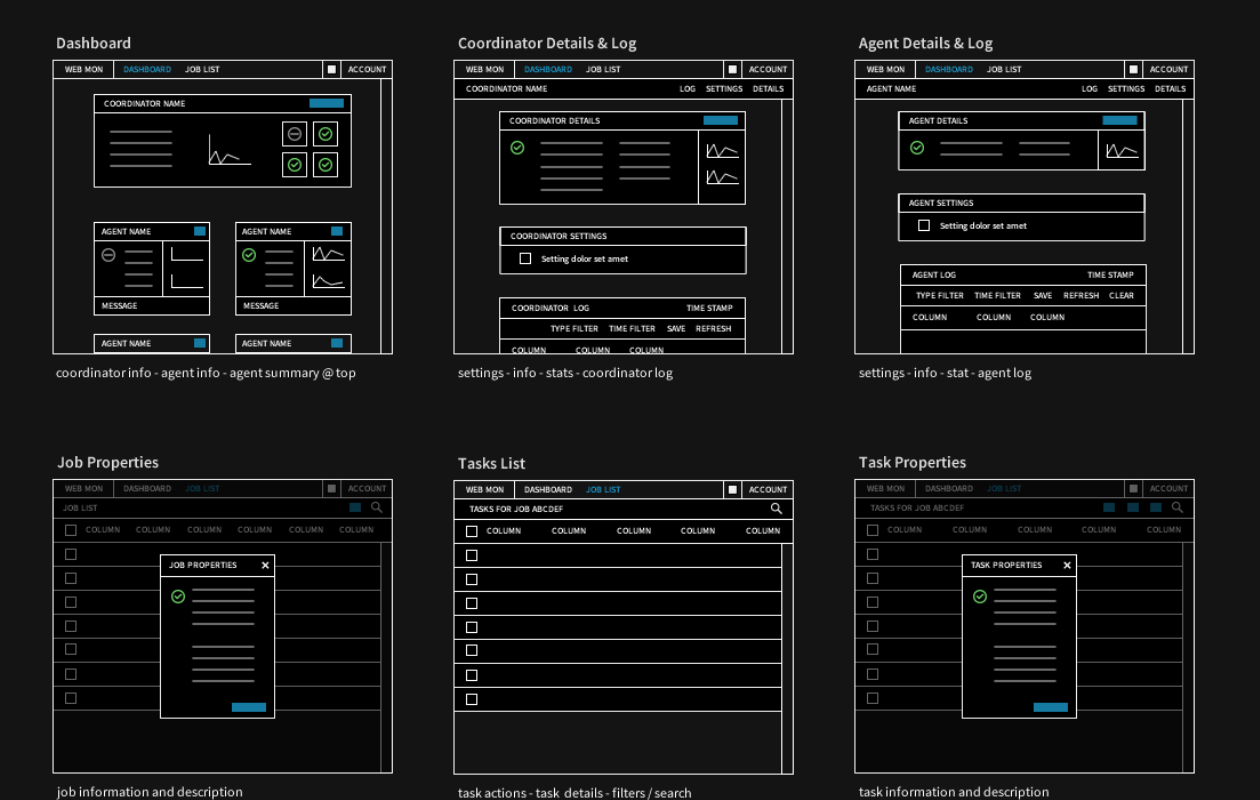This screenshot has width=1260, height=800.
Task: Click the boxed minus status icon in Dashboard coordinator card
Action: click(x=294, y=134)
